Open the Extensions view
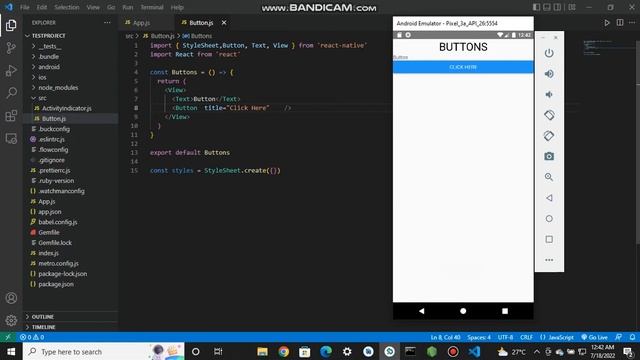 (11, 116)
